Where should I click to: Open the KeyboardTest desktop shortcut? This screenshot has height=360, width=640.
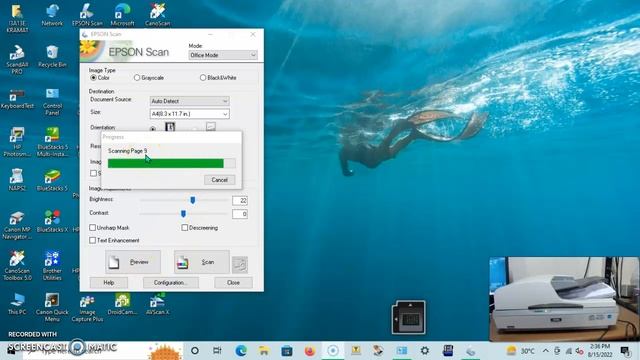click(x=17, y=98)
